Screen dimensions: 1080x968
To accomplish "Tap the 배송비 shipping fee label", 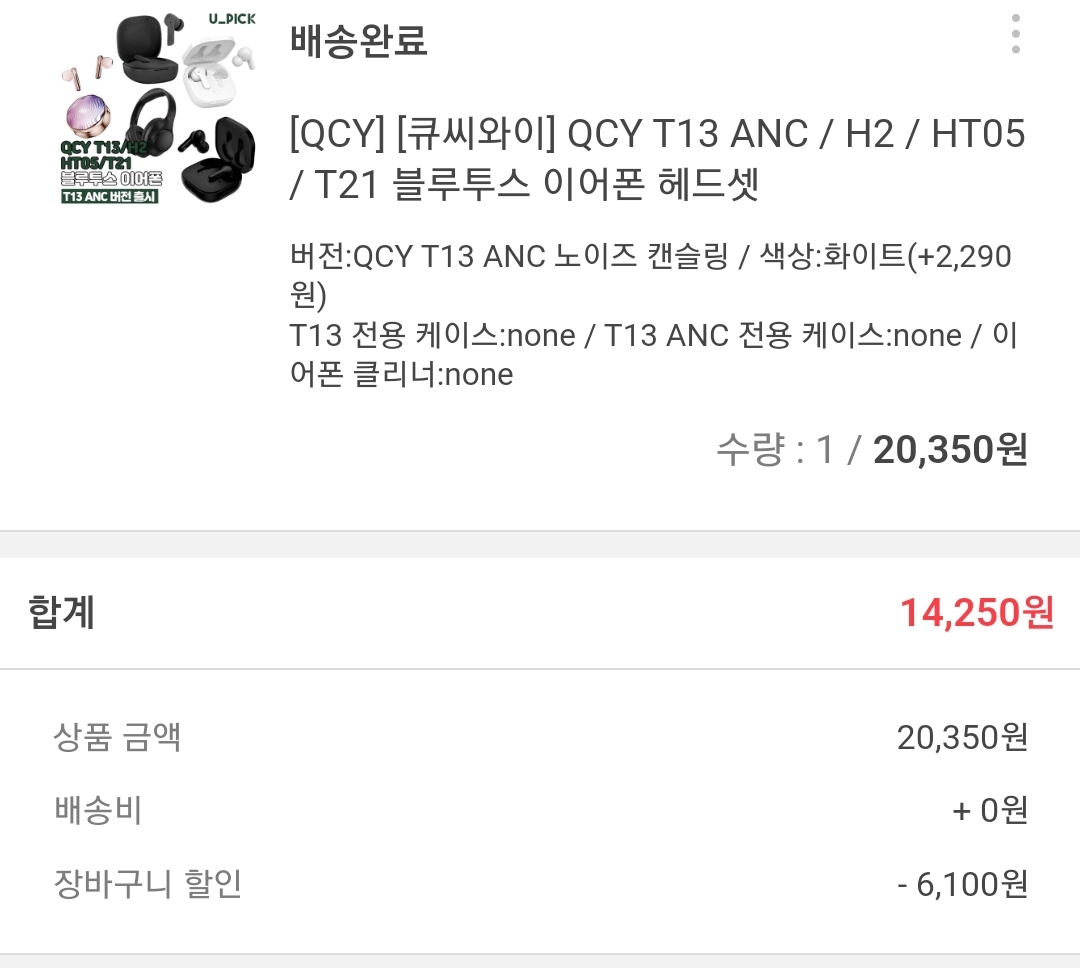I will tap(98, 810).
